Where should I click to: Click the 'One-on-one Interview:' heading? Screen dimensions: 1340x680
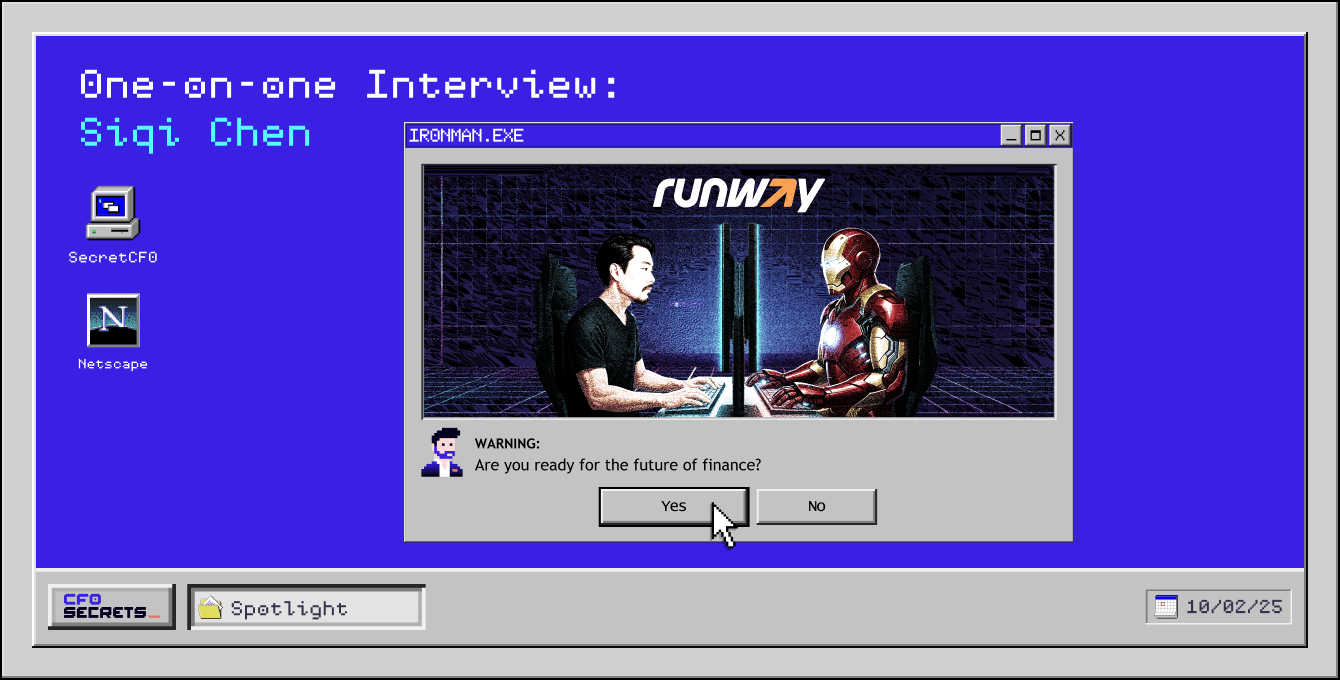[x=350, y=85]
